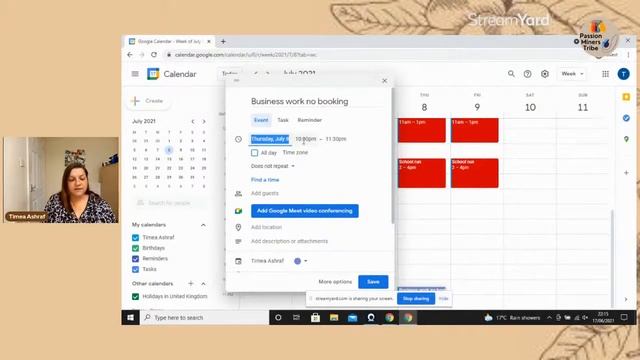The width and height of the screenshot is (640, 360).
Task: Collapse My calendars section
Action: (203, 225)
